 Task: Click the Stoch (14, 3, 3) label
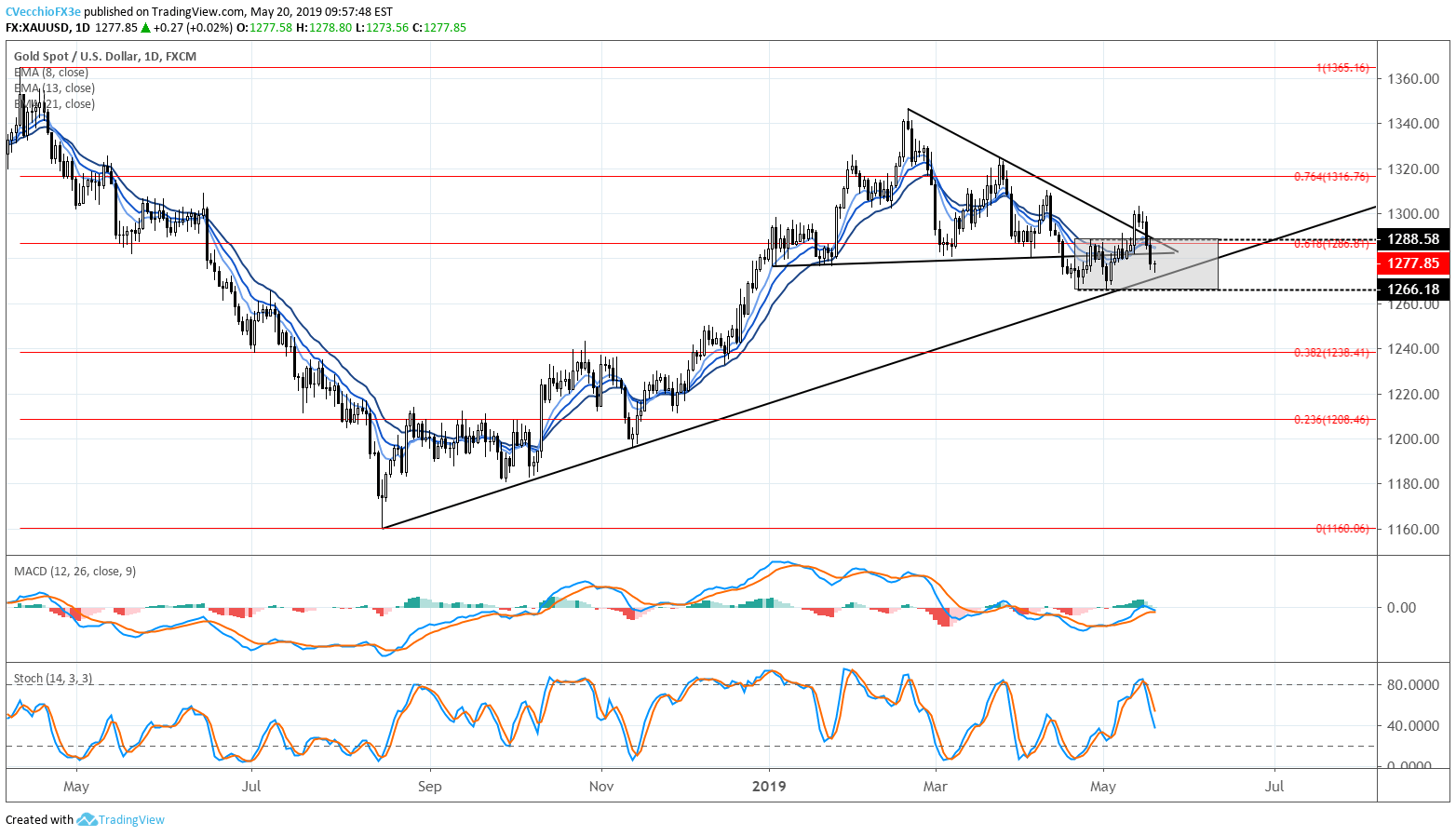click(53, 679)
